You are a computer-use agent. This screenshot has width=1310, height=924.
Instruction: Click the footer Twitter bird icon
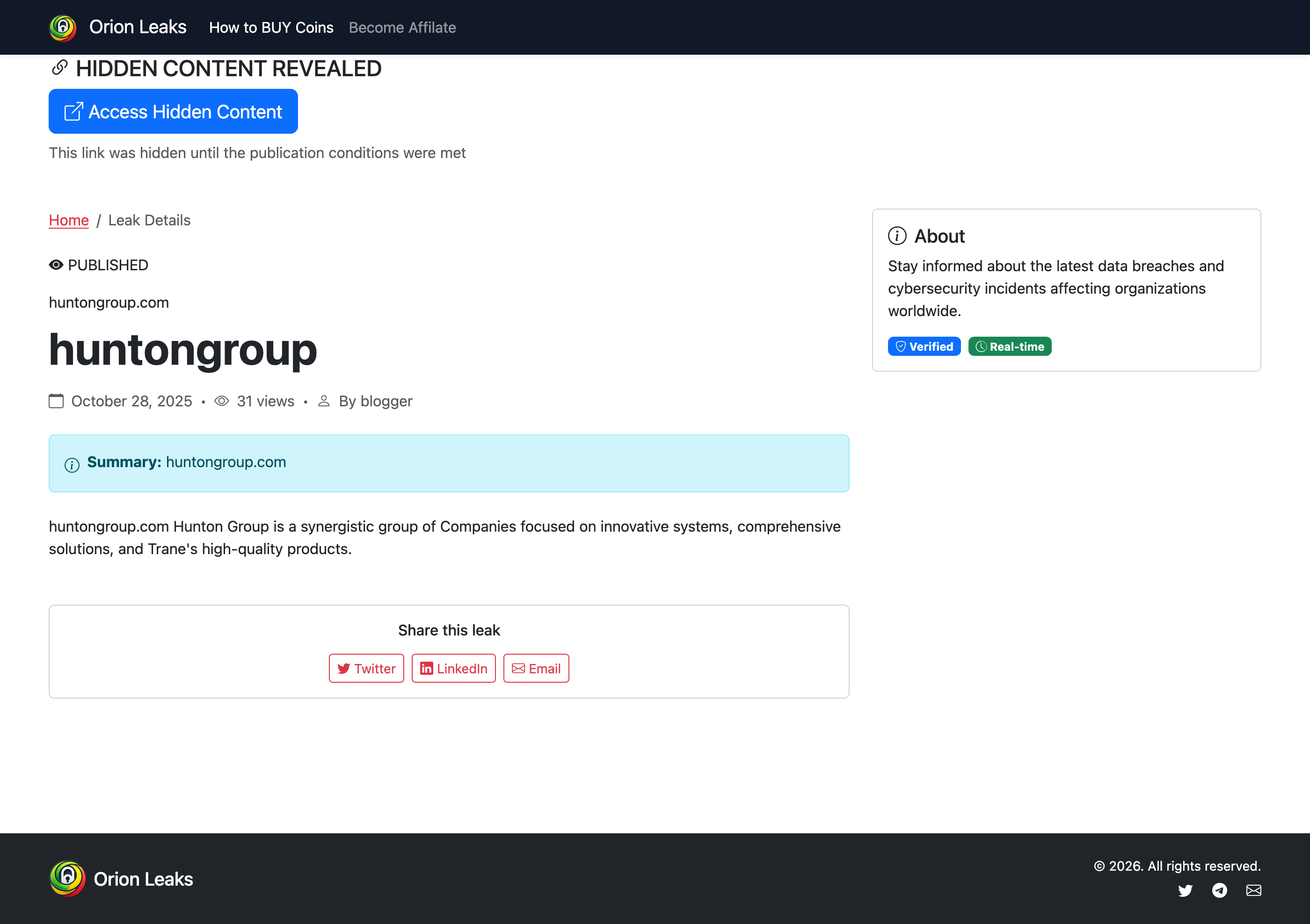[x=1185, y=890]
